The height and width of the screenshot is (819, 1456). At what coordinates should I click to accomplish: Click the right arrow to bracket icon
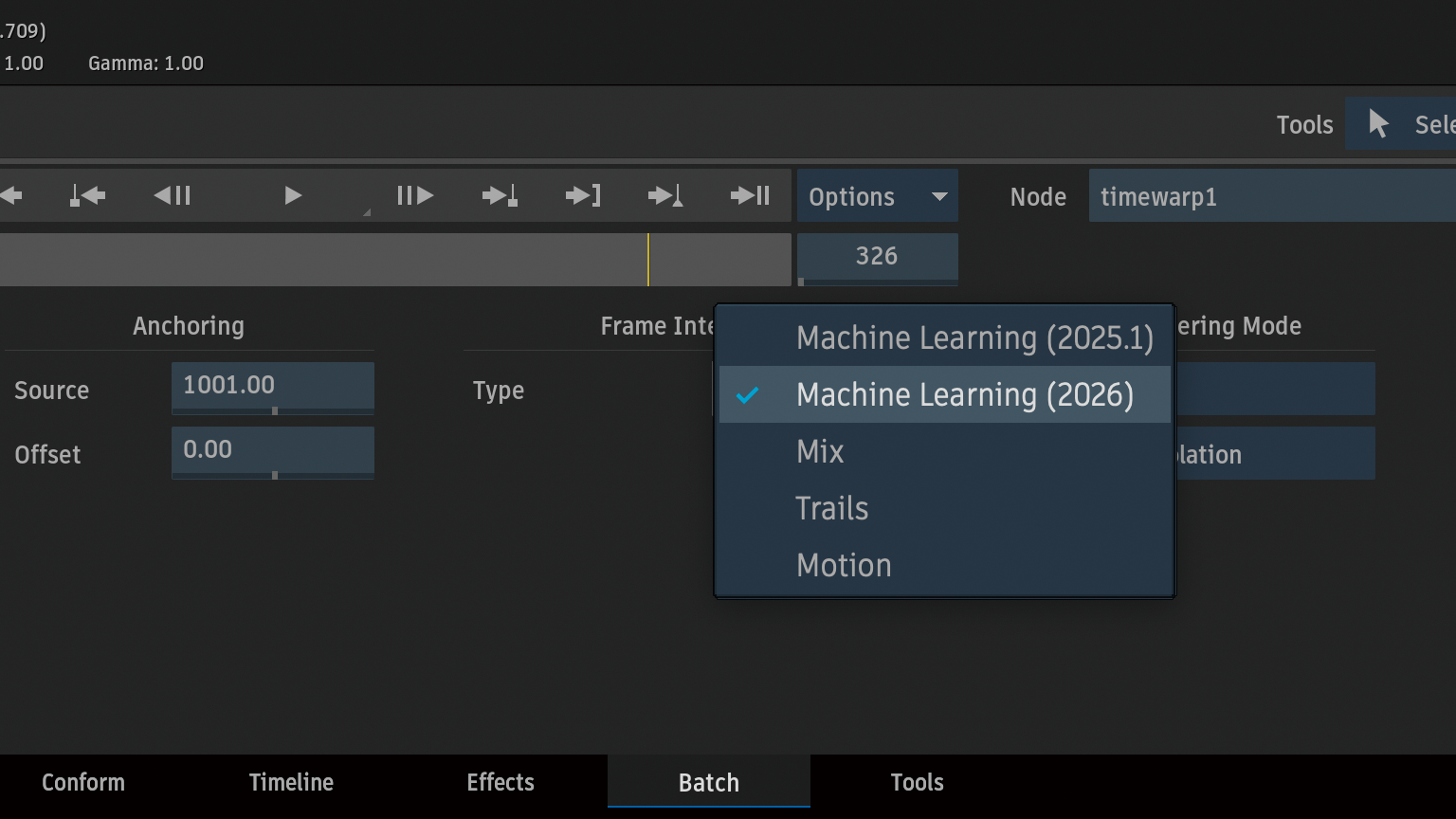(583, 196)
